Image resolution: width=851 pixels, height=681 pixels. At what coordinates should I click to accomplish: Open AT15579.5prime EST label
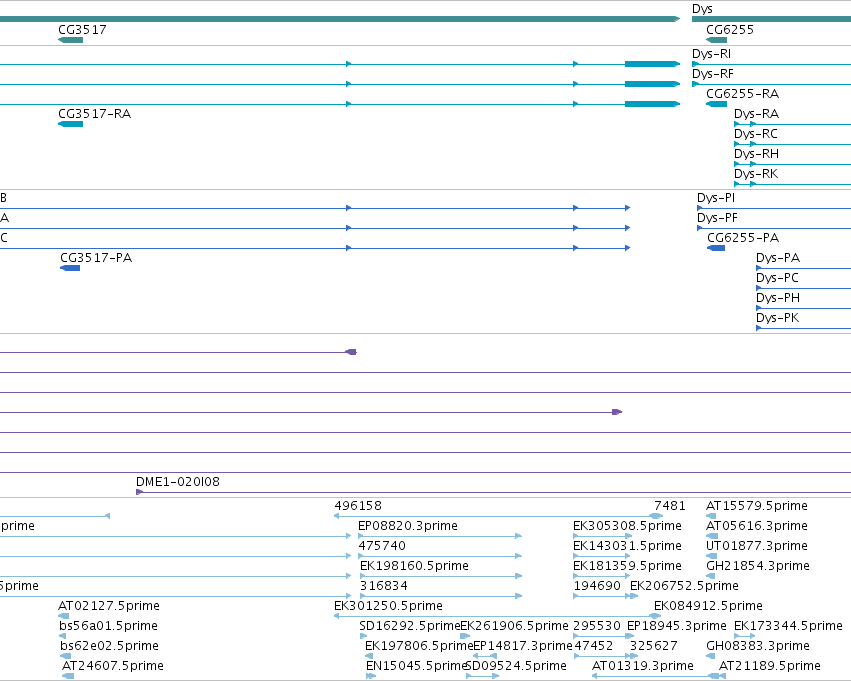tap(757, 506)
